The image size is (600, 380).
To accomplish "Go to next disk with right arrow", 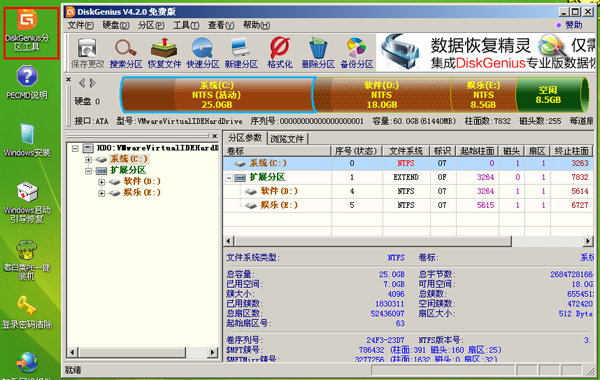I will (x=93, y=83).
